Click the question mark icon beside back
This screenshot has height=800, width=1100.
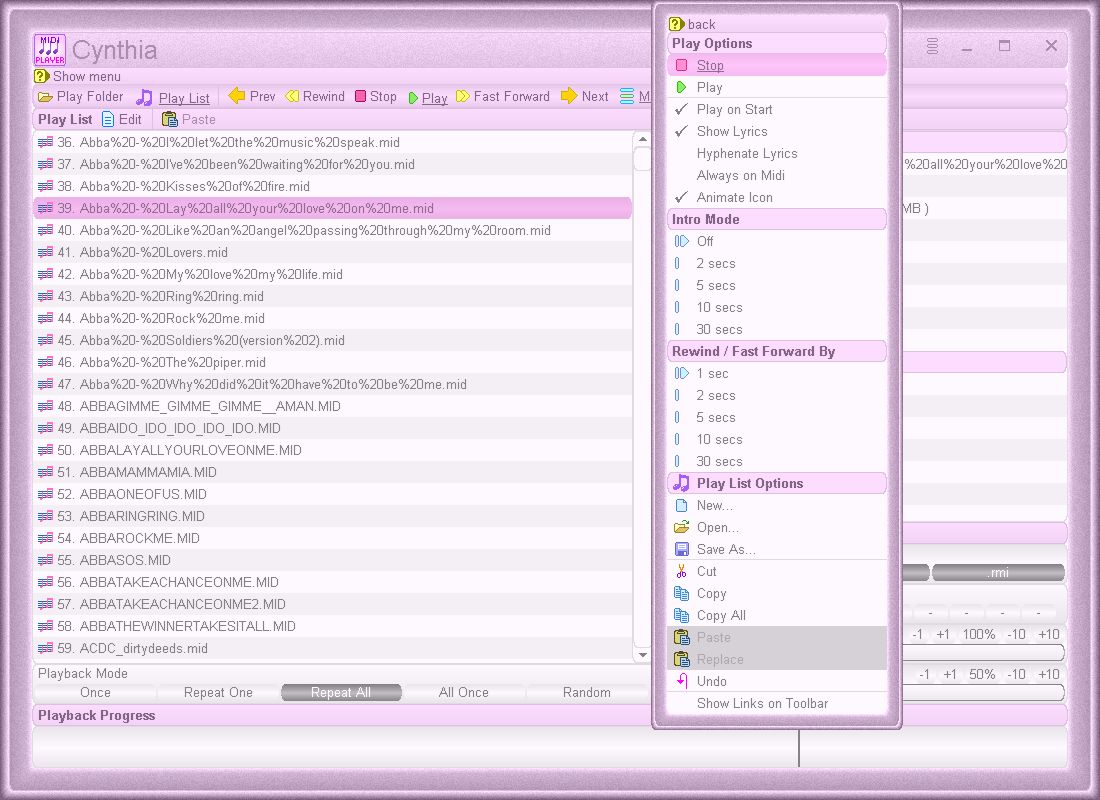676,24
